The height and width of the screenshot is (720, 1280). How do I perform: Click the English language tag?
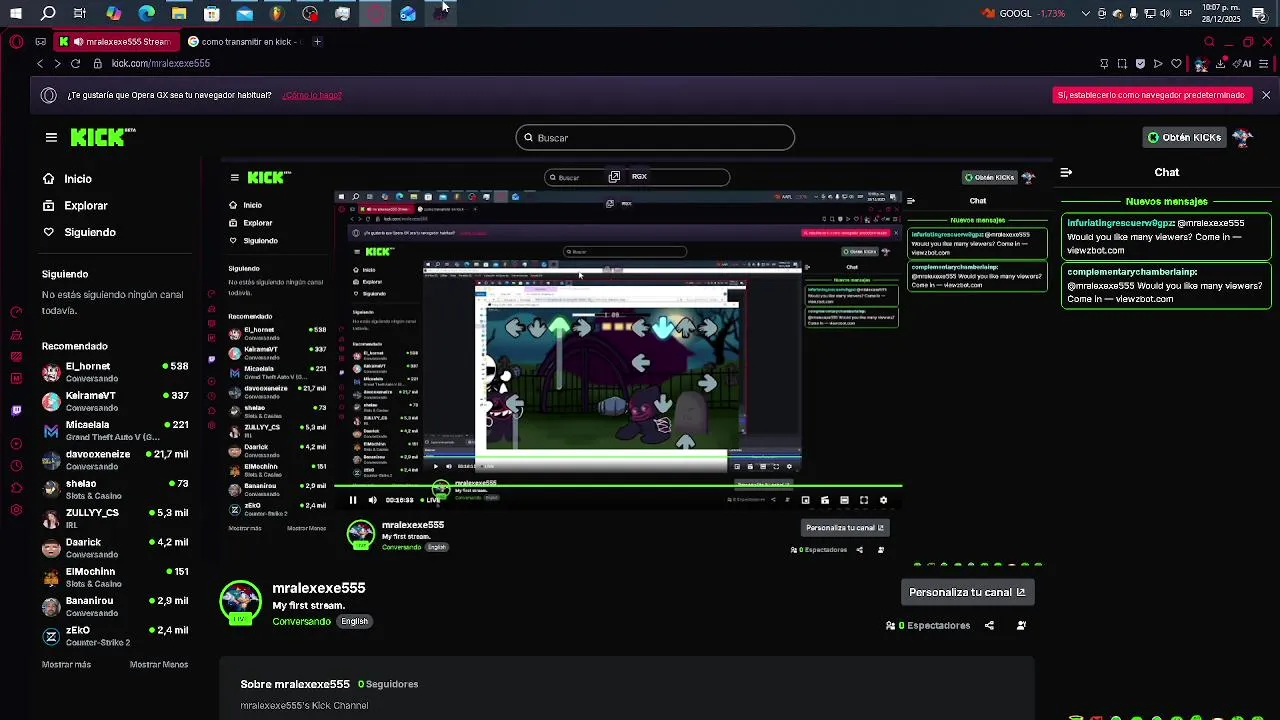[354, 621]
